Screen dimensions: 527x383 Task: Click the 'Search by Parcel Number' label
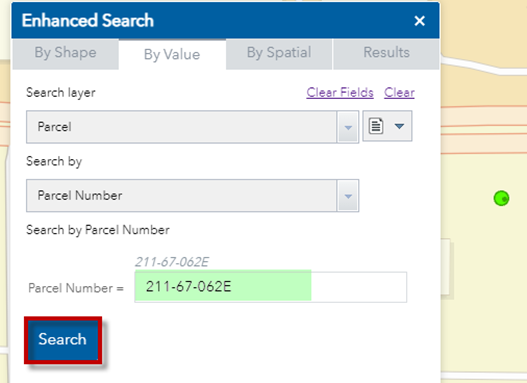click(98, 230)
